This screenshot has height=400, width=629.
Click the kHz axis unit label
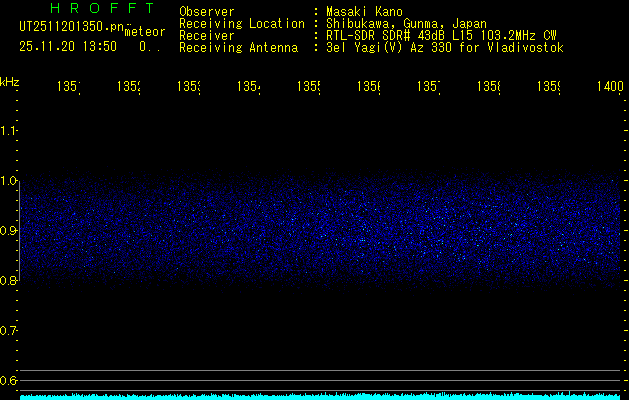(10, 81)
